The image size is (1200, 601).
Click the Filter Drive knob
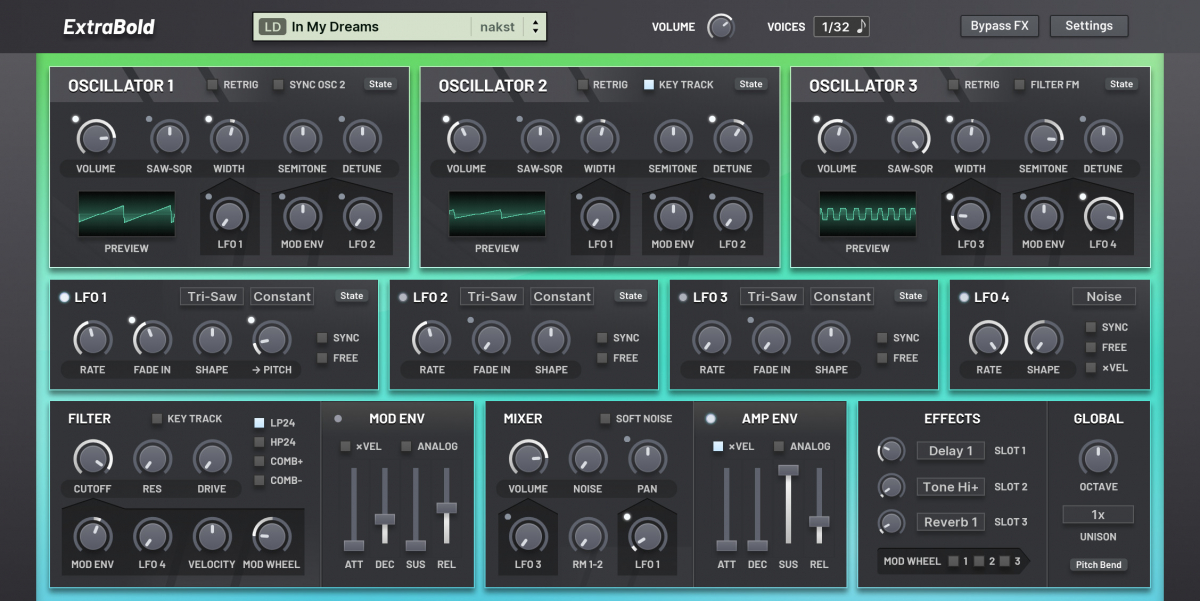tap(212, 458)
